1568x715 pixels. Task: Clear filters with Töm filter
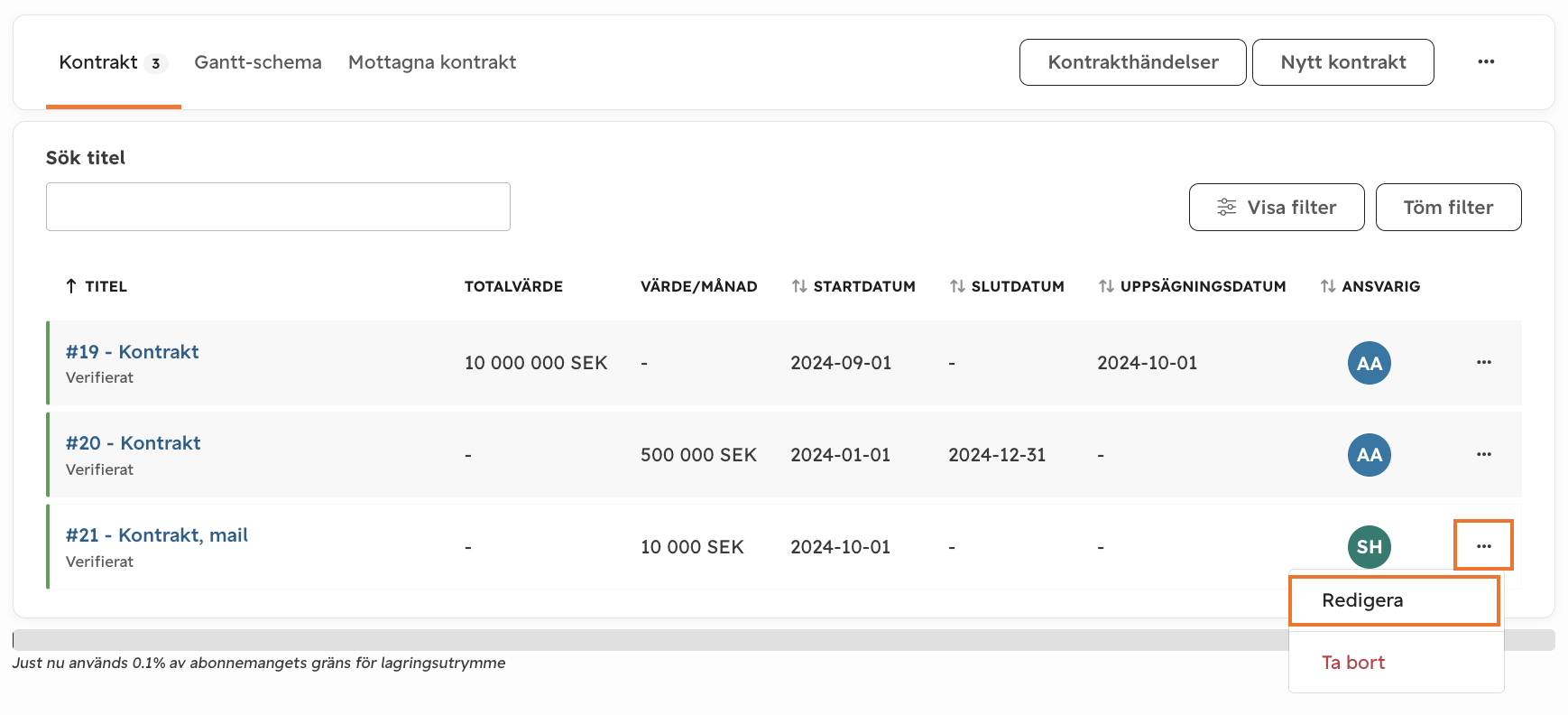pyautogui.click(x=1449, y=208)
